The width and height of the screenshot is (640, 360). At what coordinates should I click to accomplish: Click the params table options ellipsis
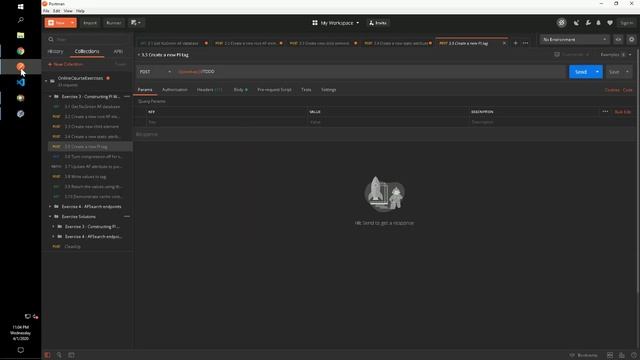tap(605, 111)
